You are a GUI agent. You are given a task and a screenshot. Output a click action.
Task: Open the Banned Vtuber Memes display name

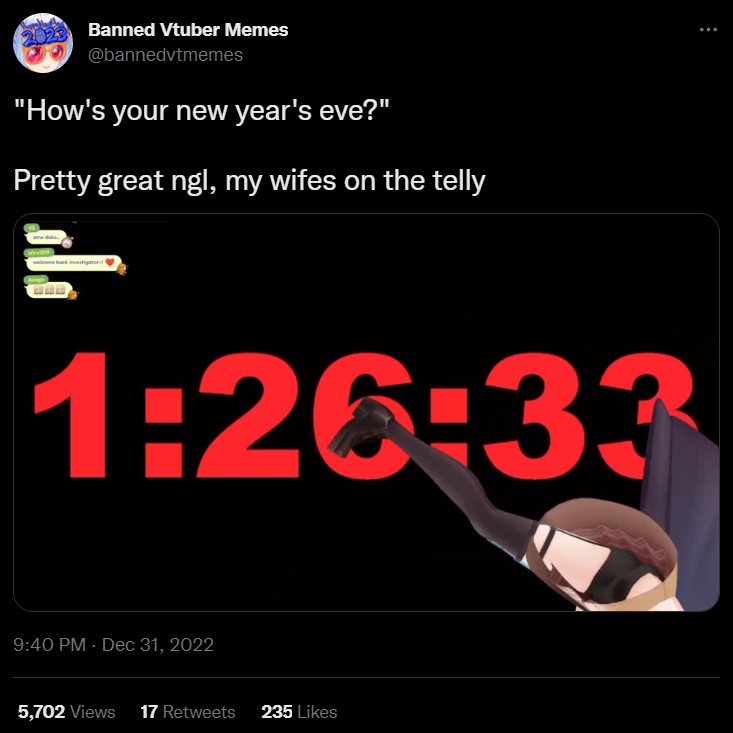click(188, 30)
